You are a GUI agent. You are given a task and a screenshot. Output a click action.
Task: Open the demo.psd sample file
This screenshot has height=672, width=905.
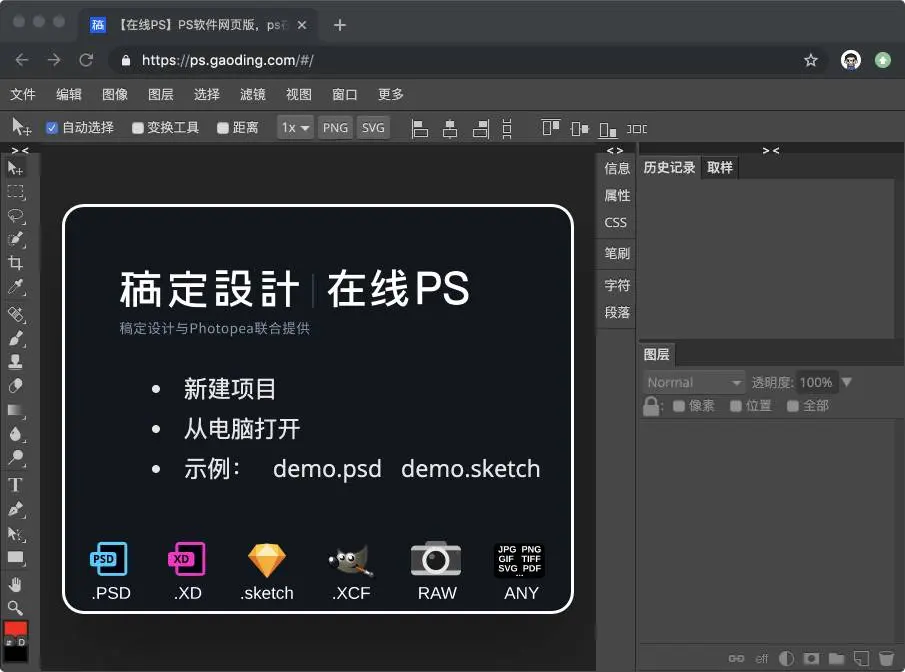(327, 469)
